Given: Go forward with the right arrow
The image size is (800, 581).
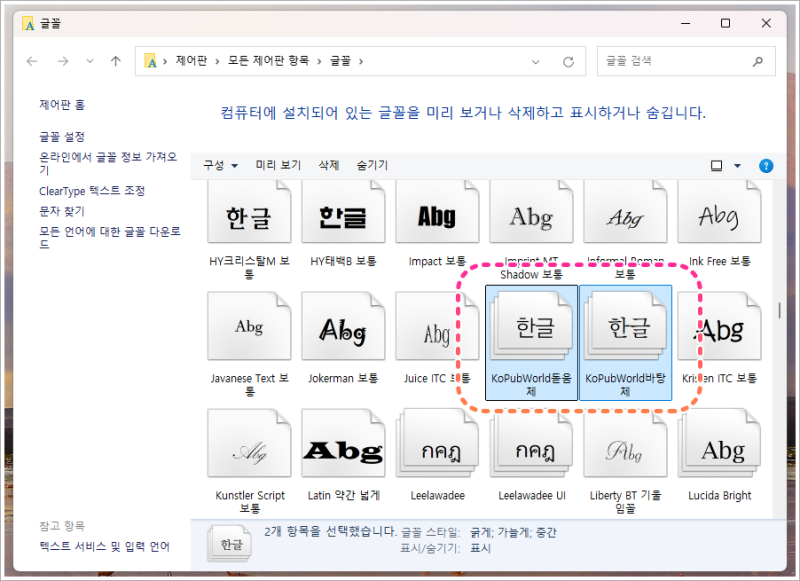Looking at the screenshot, I should coord(63,62).
